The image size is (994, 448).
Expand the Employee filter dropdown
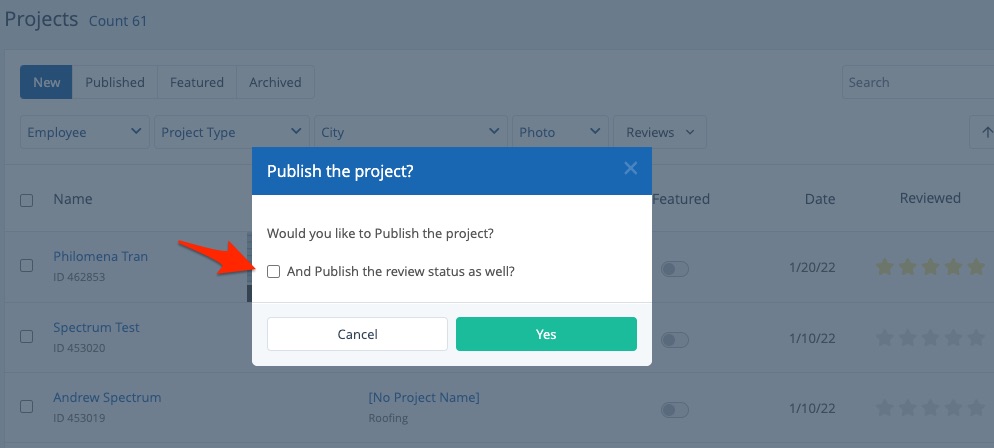(84, 132)
